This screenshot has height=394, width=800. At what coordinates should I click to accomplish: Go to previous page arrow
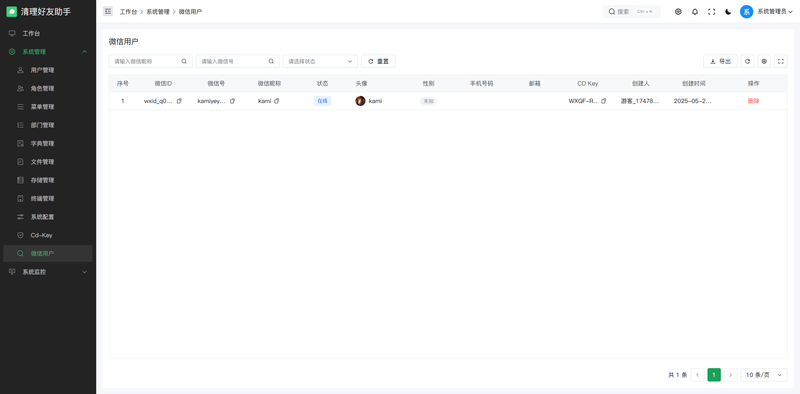(697, 375)
